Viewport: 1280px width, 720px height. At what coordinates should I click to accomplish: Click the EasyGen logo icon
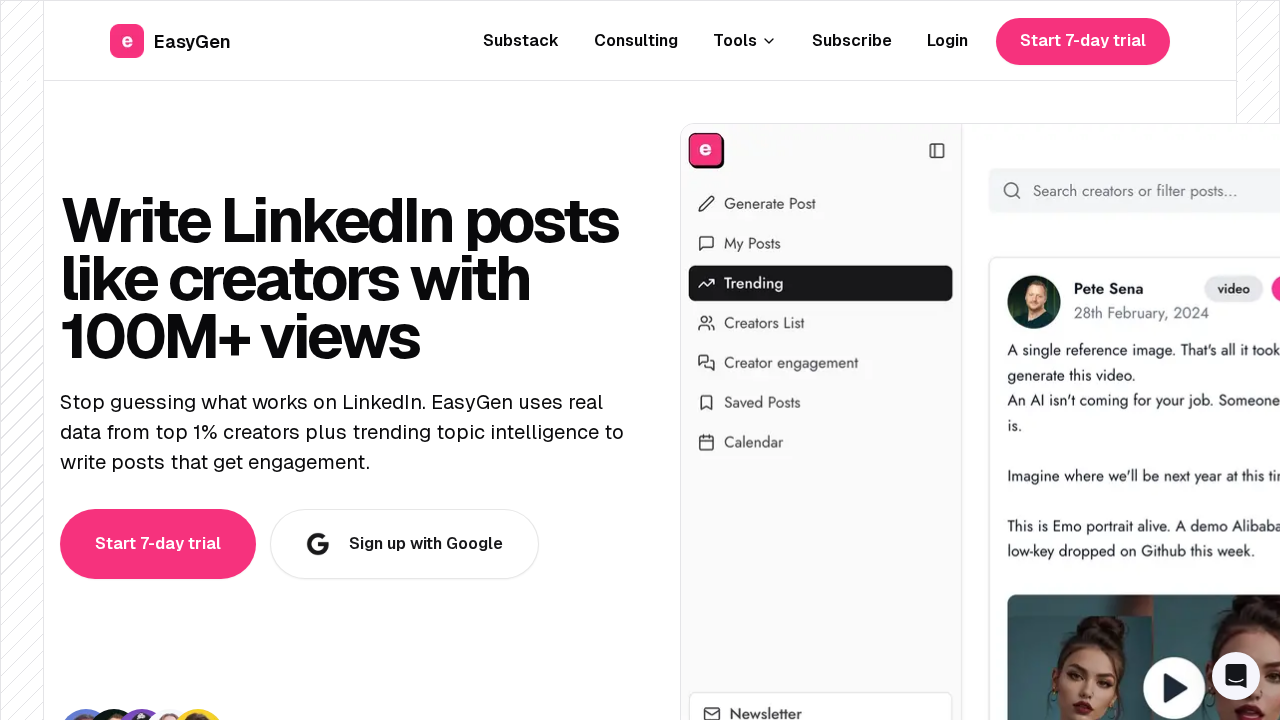127,41
